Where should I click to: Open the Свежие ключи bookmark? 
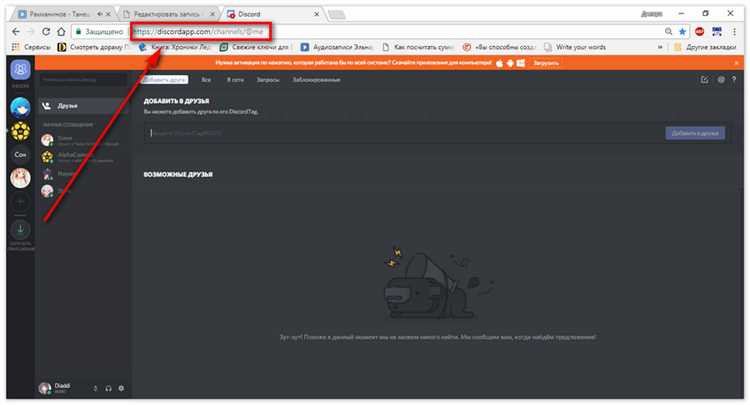(x=255, y=47)
